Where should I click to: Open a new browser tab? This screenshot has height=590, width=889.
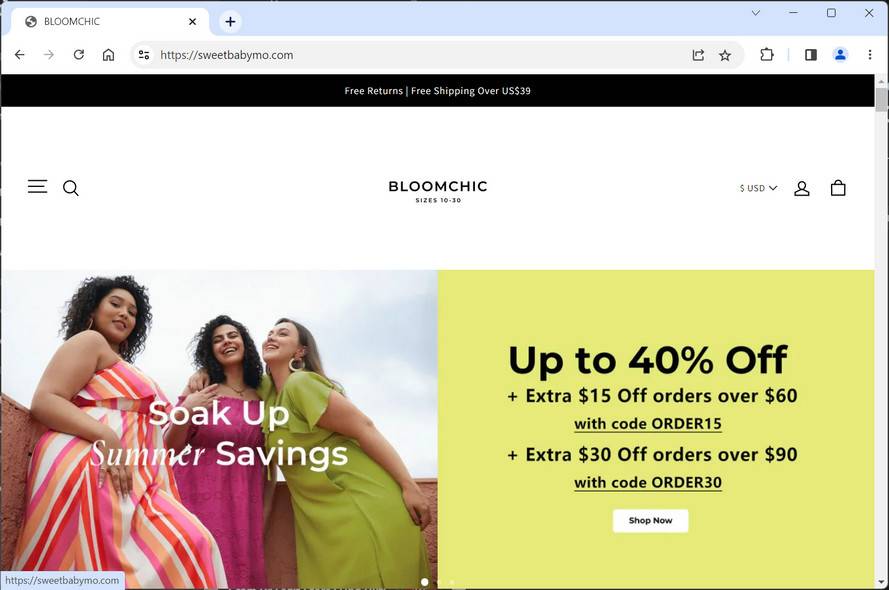point(230,22)
